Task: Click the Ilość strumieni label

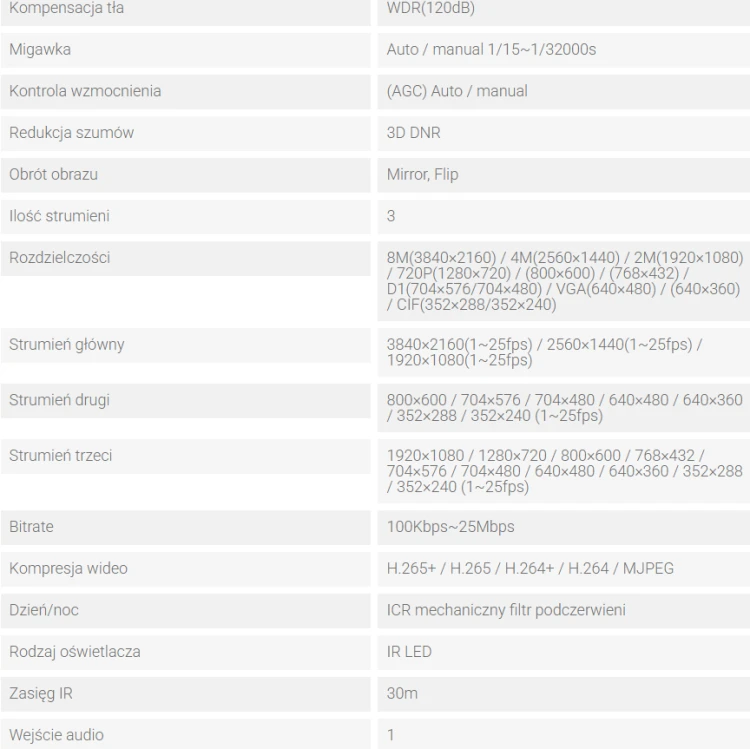Action: coord(59,216)
